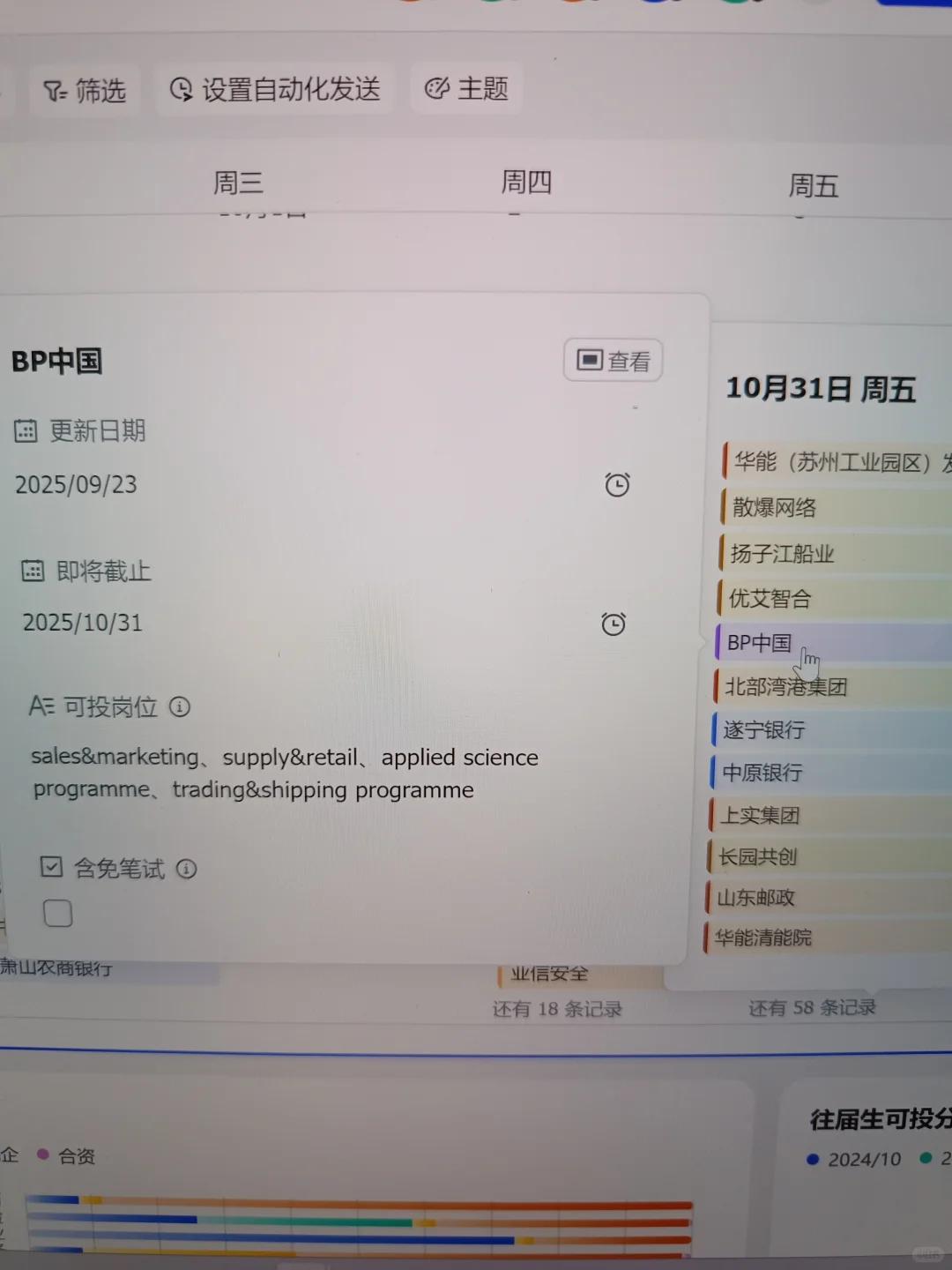
Task: Toggle the 合资 chart legend item
Action: 66,1155
